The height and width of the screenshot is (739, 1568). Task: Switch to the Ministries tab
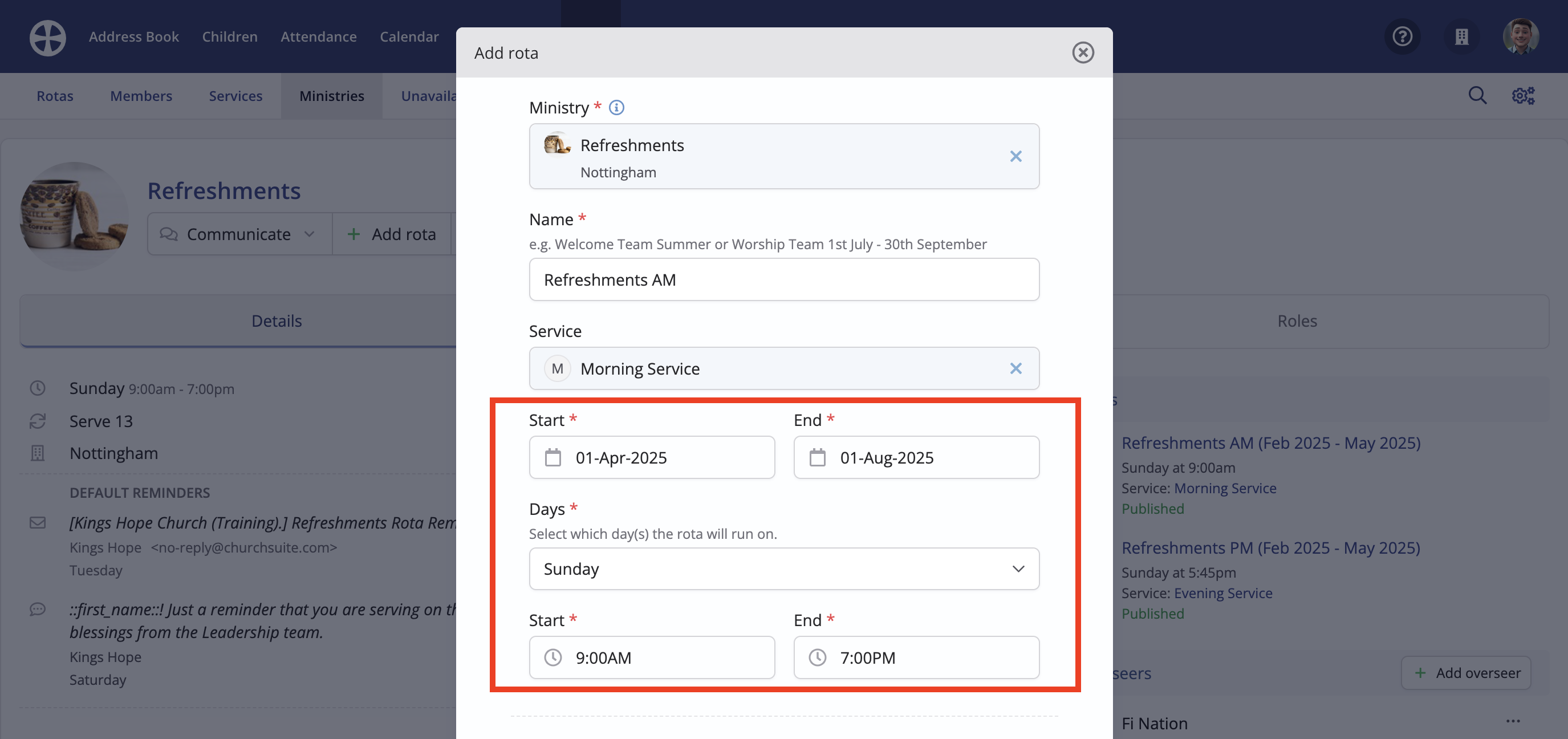pos(332,96)
